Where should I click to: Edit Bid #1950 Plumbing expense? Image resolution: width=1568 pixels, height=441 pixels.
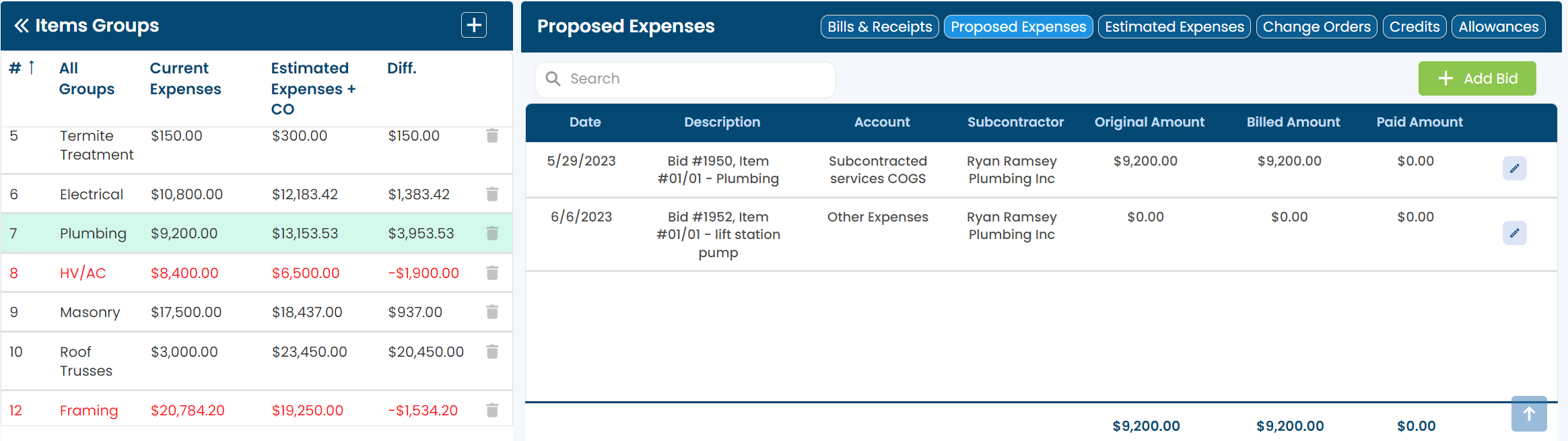click(1514, 168)
